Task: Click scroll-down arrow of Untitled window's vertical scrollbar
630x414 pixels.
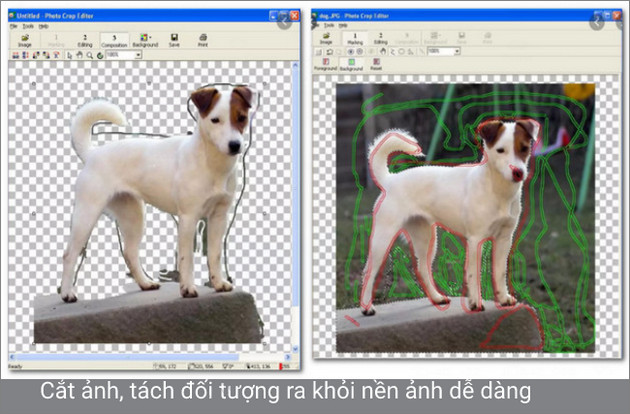Action: 296,348
